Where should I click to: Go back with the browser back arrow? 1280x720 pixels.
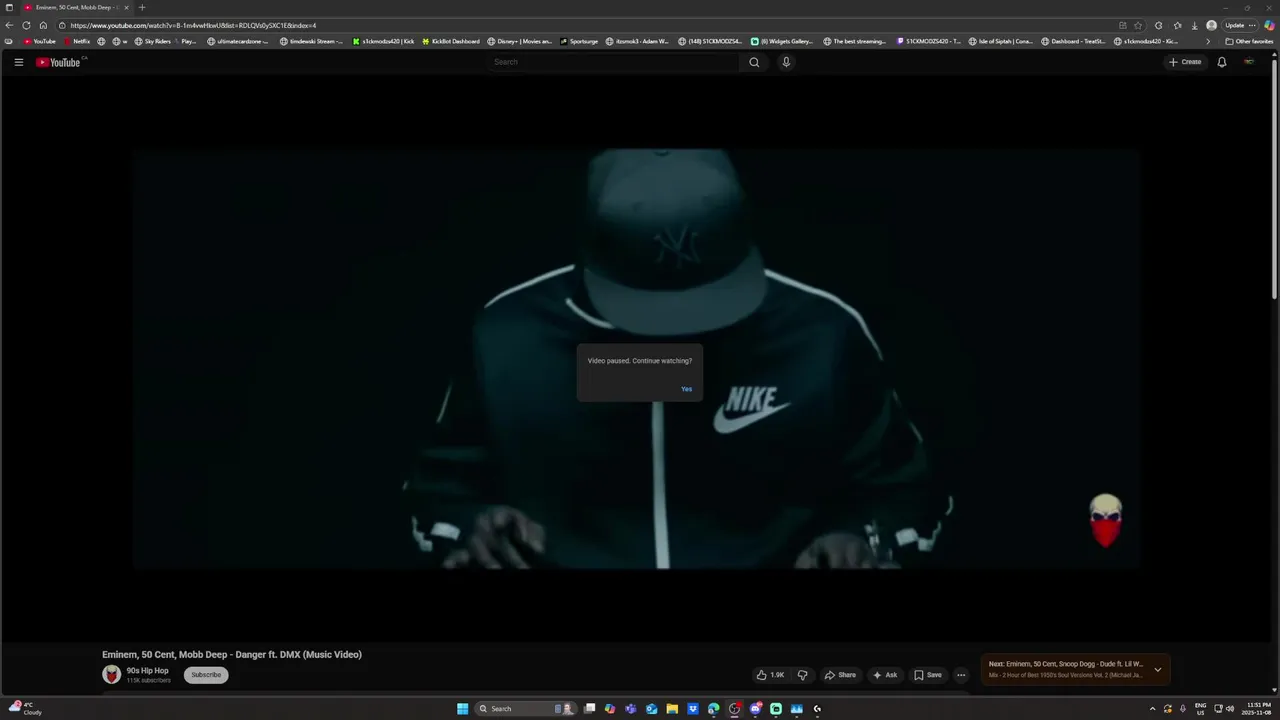[9, 25]
